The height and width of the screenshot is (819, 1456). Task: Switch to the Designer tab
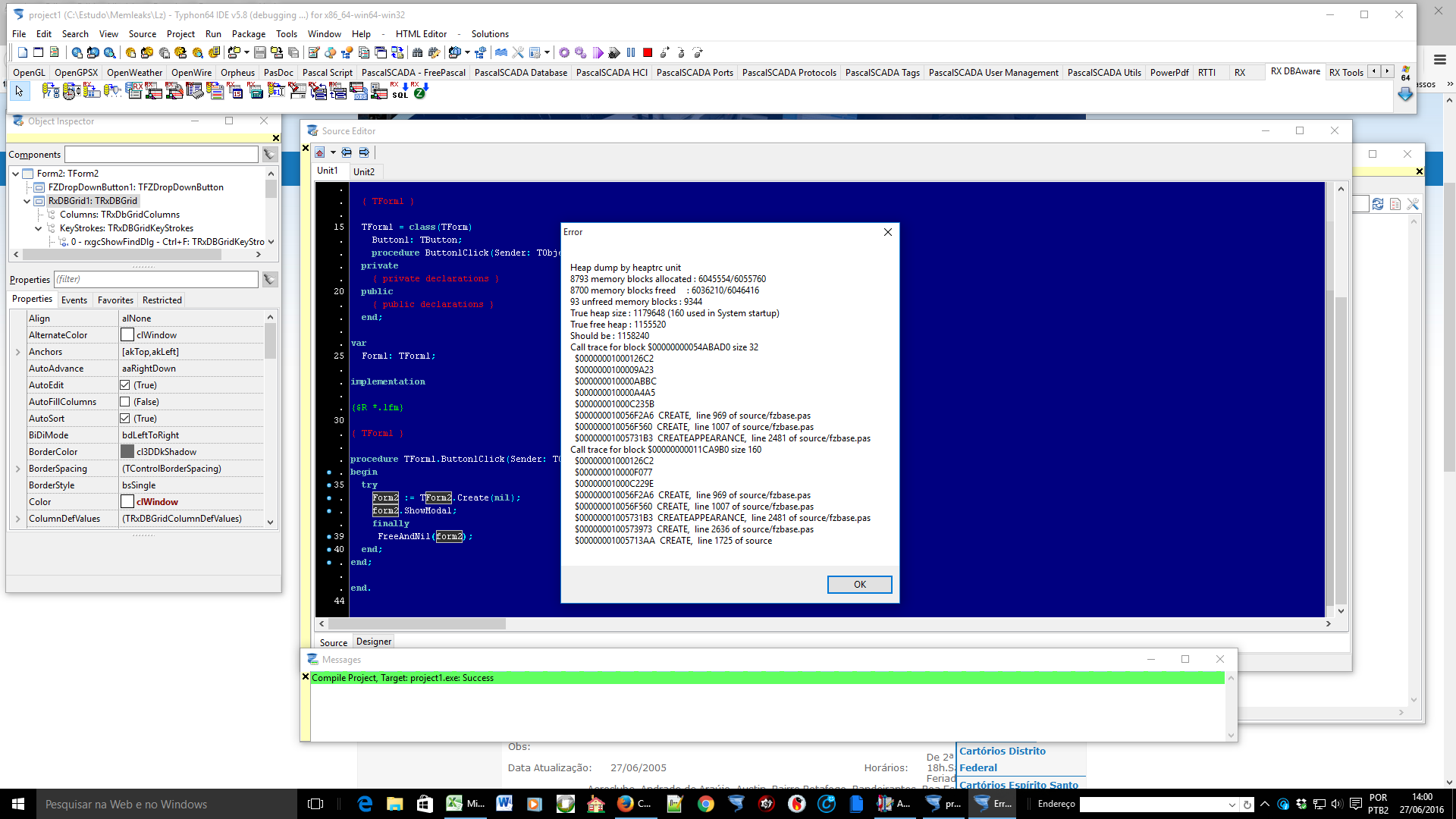point(374,642)
